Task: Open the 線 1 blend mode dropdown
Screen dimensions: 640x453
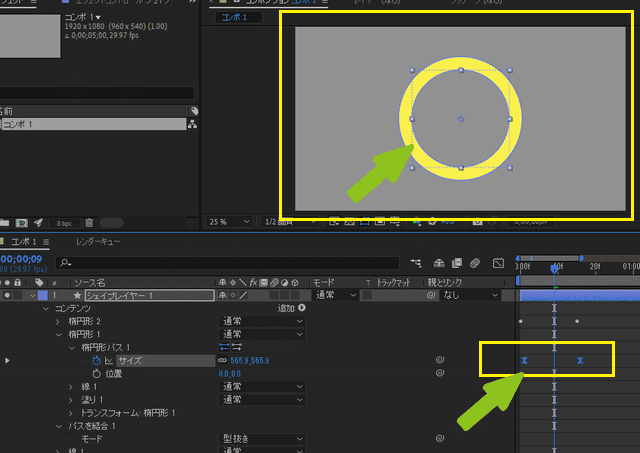Action: (262, 387)
